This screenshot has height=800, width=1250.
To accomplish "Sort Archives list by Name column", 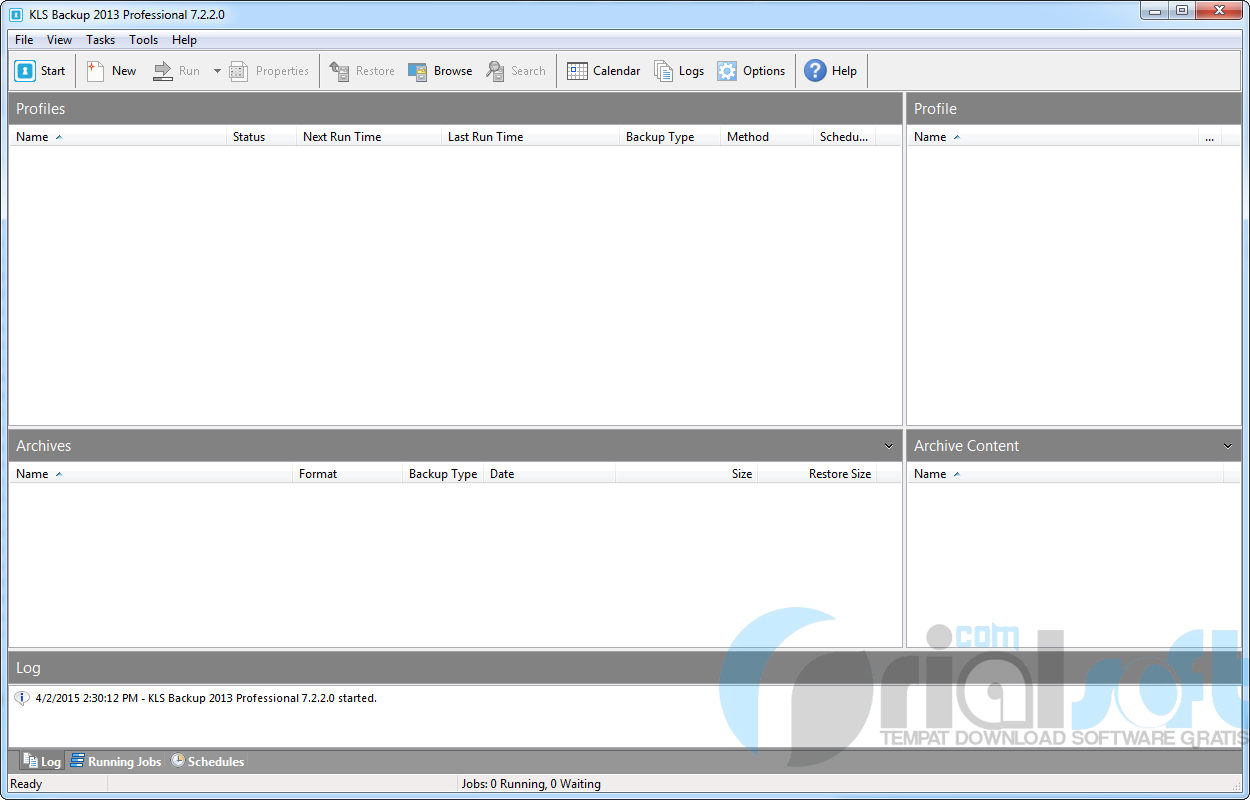I will click(151, 474).
